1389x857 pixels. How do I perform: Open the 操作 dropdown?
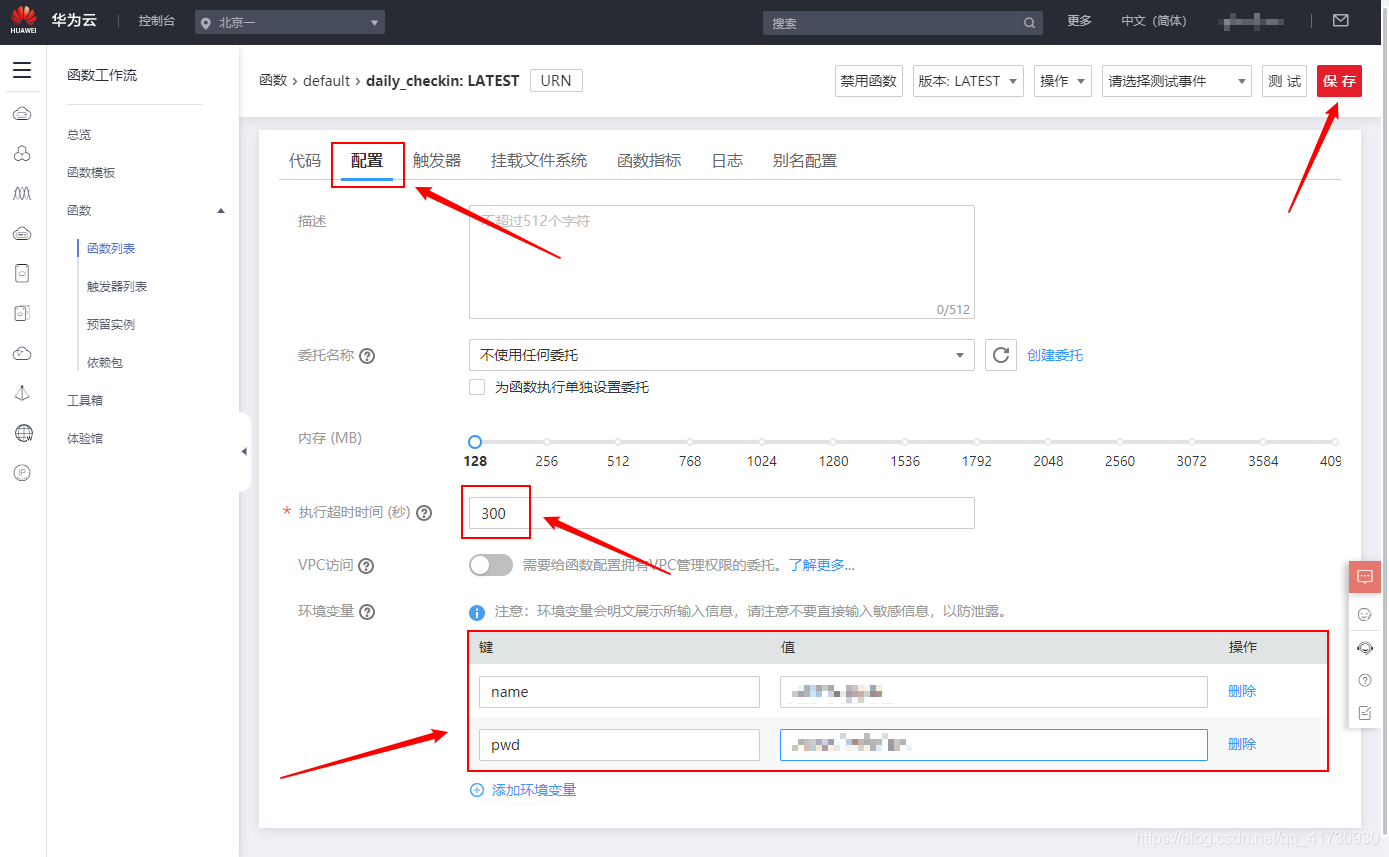click(x=1063, y=81)
